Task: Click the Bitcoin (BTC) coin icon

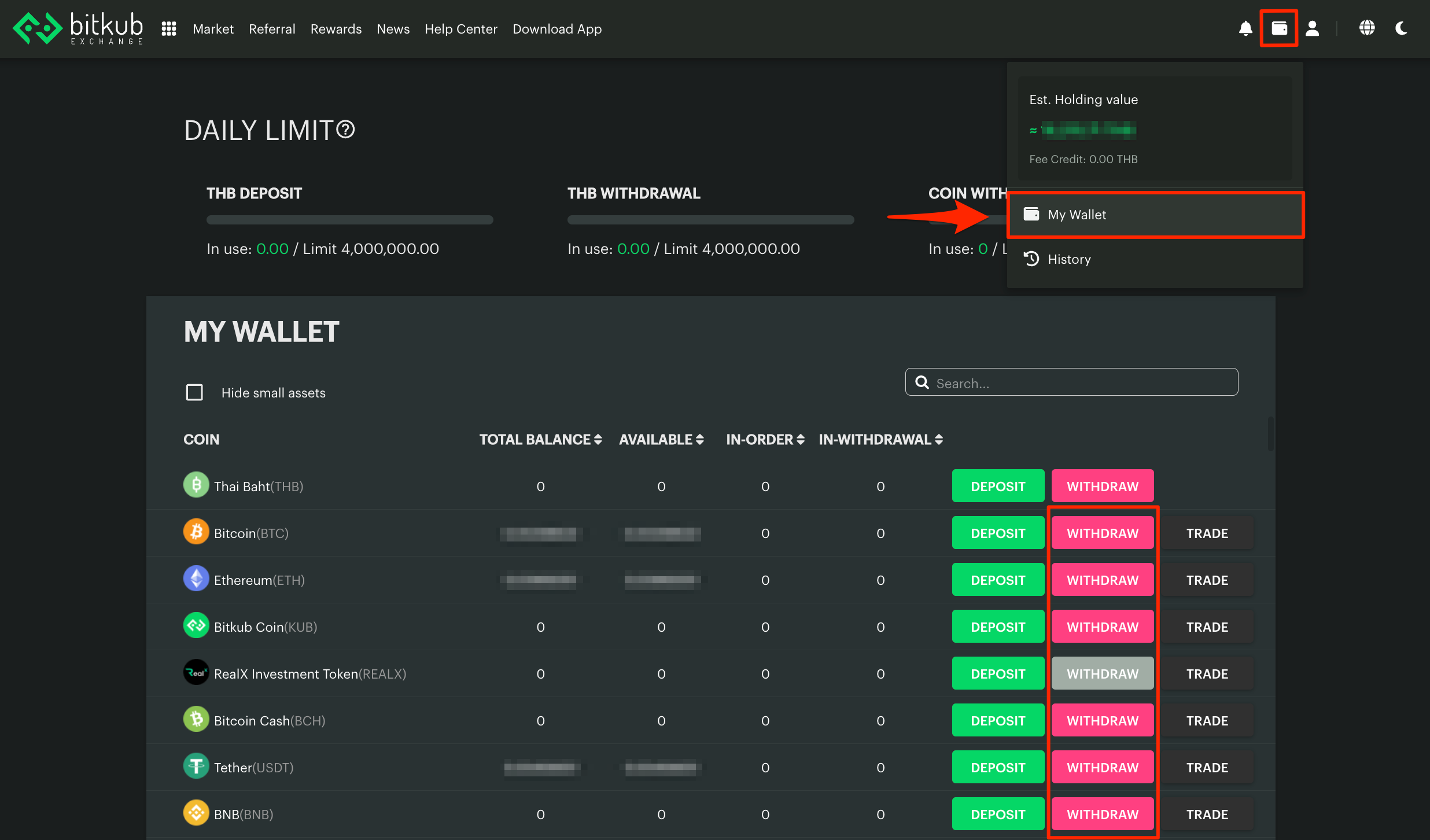Action: 196,532
